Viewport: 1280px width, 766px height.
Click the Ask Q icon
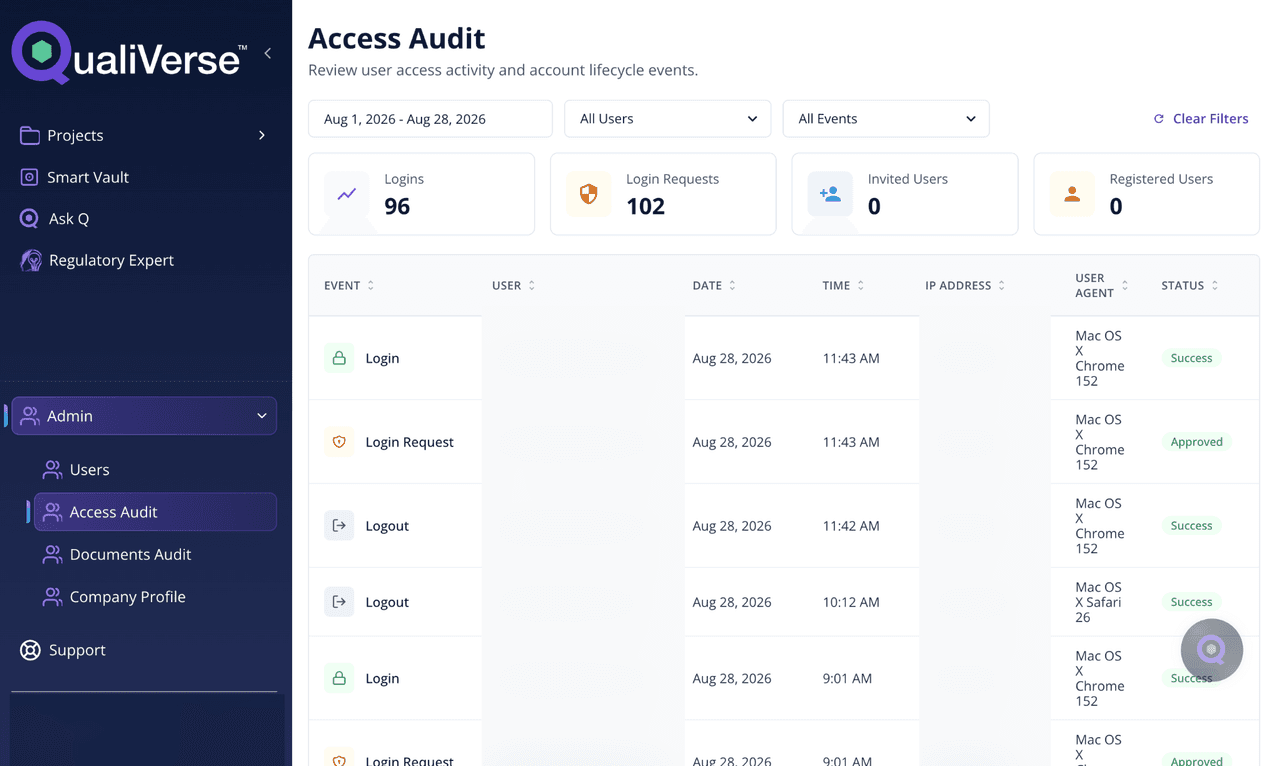(x=30, y=218)
